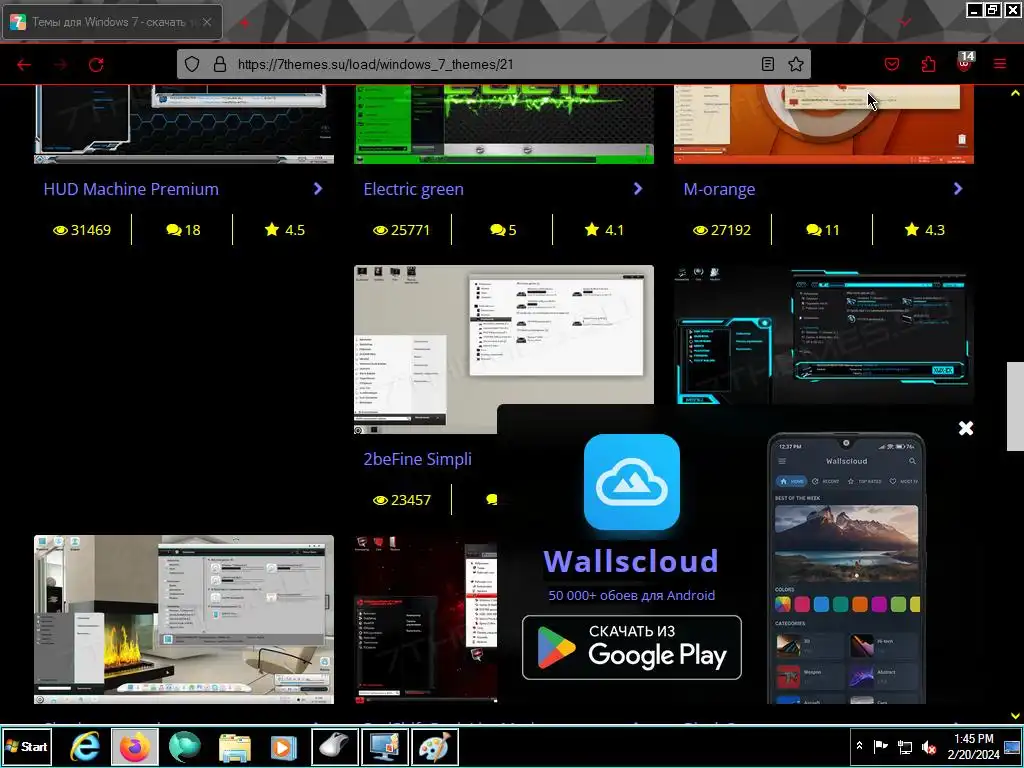Click the address bar URL field
This screenshot has height=768, width=1024.
point(495,64)
